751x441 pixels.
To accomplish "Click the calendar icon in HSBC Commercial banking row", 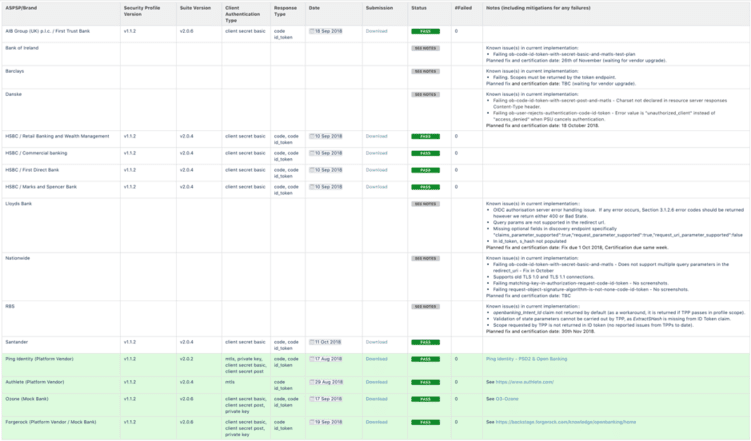I will tap(312, 153).
